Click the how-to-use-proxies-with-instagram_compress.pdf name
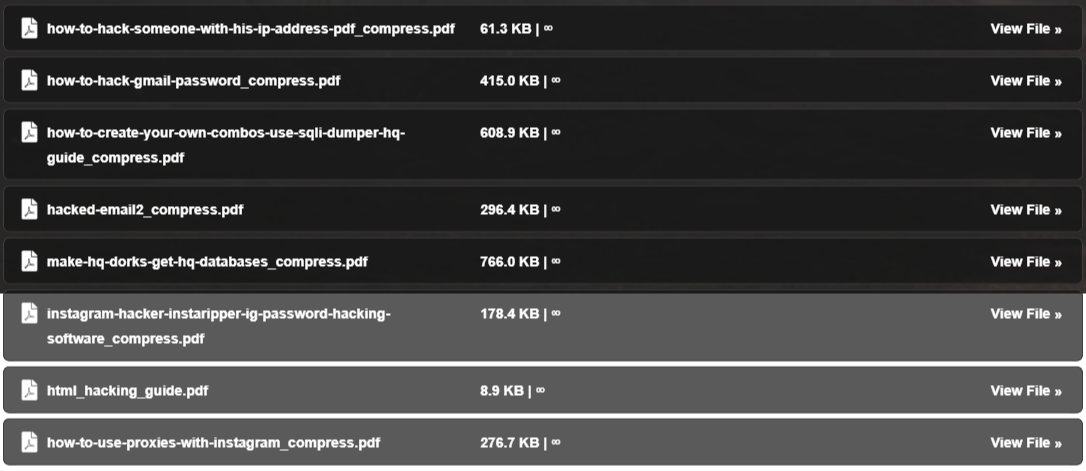This screenshot has width=1086, height=471. pyautogui.click(x=213, y=443)
